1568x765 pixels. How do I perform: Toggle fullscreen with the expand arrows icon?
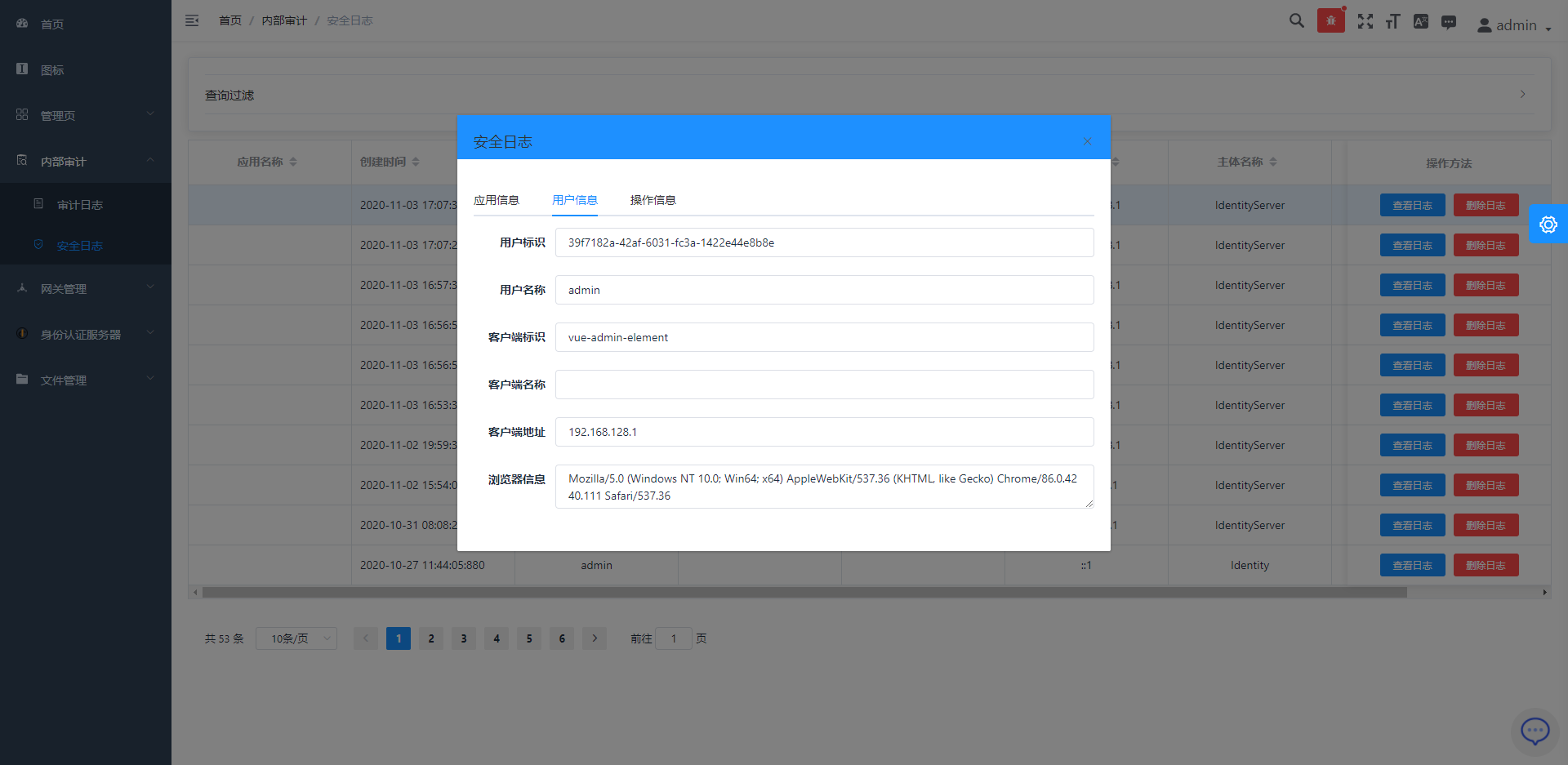point(1365,21)
